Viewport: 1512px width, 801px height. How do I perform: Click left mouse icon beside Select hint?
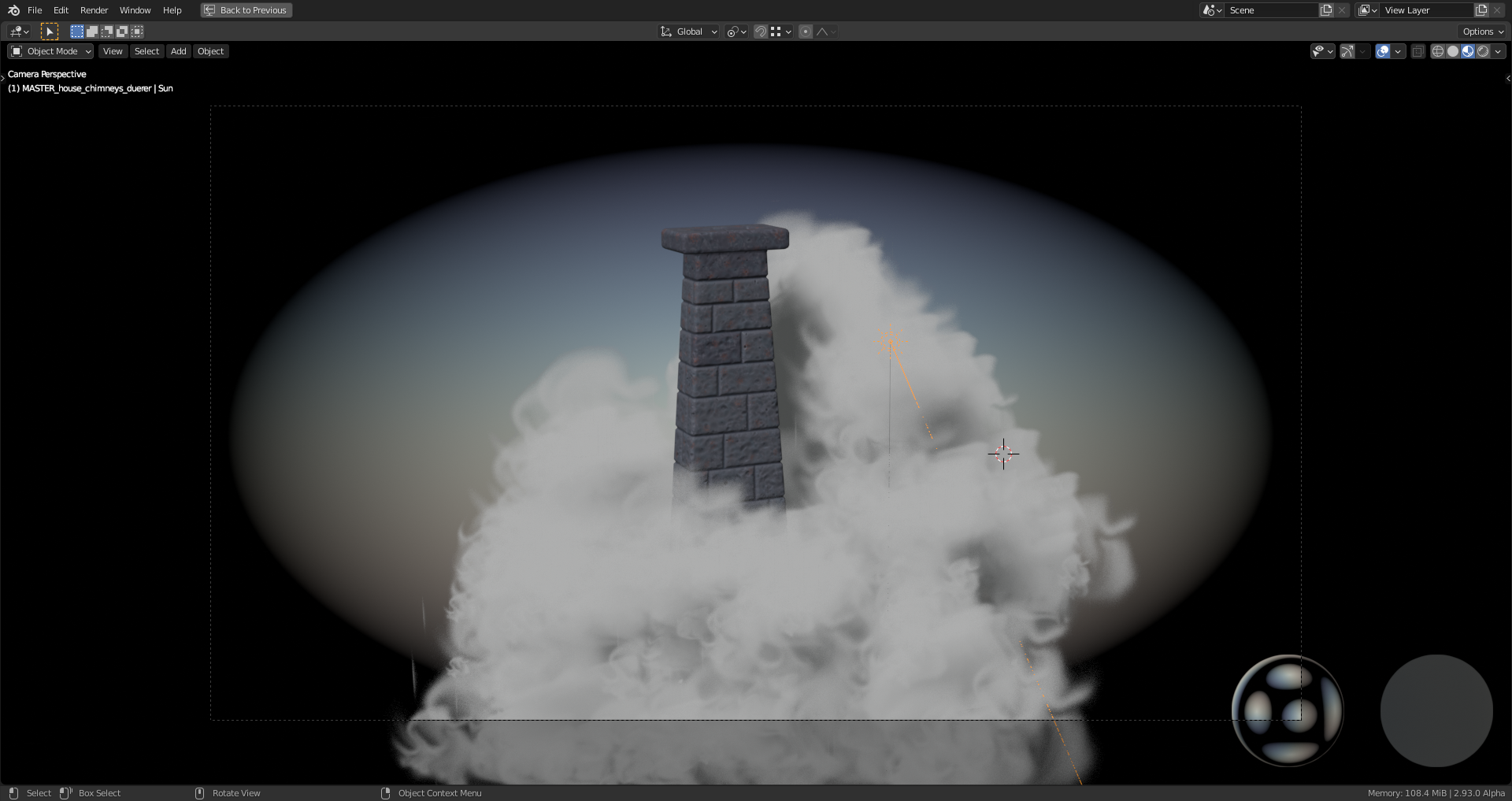coord(13,793)
